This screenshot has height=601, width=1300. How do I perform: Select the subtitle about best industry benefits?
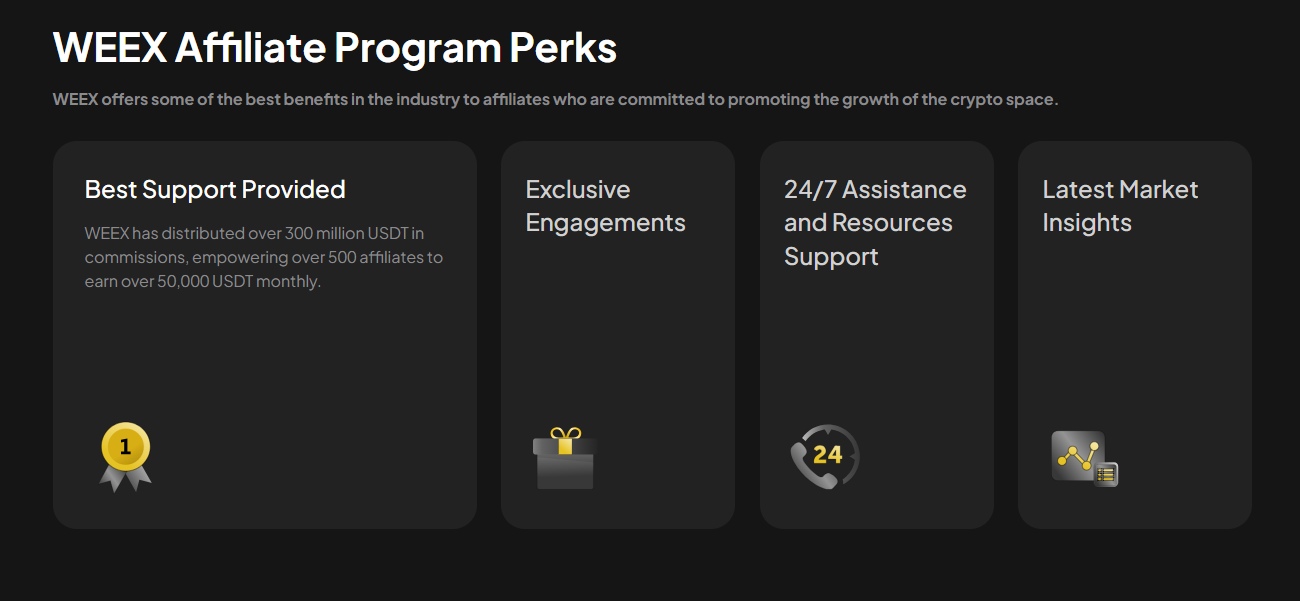[x=554, y=99]
